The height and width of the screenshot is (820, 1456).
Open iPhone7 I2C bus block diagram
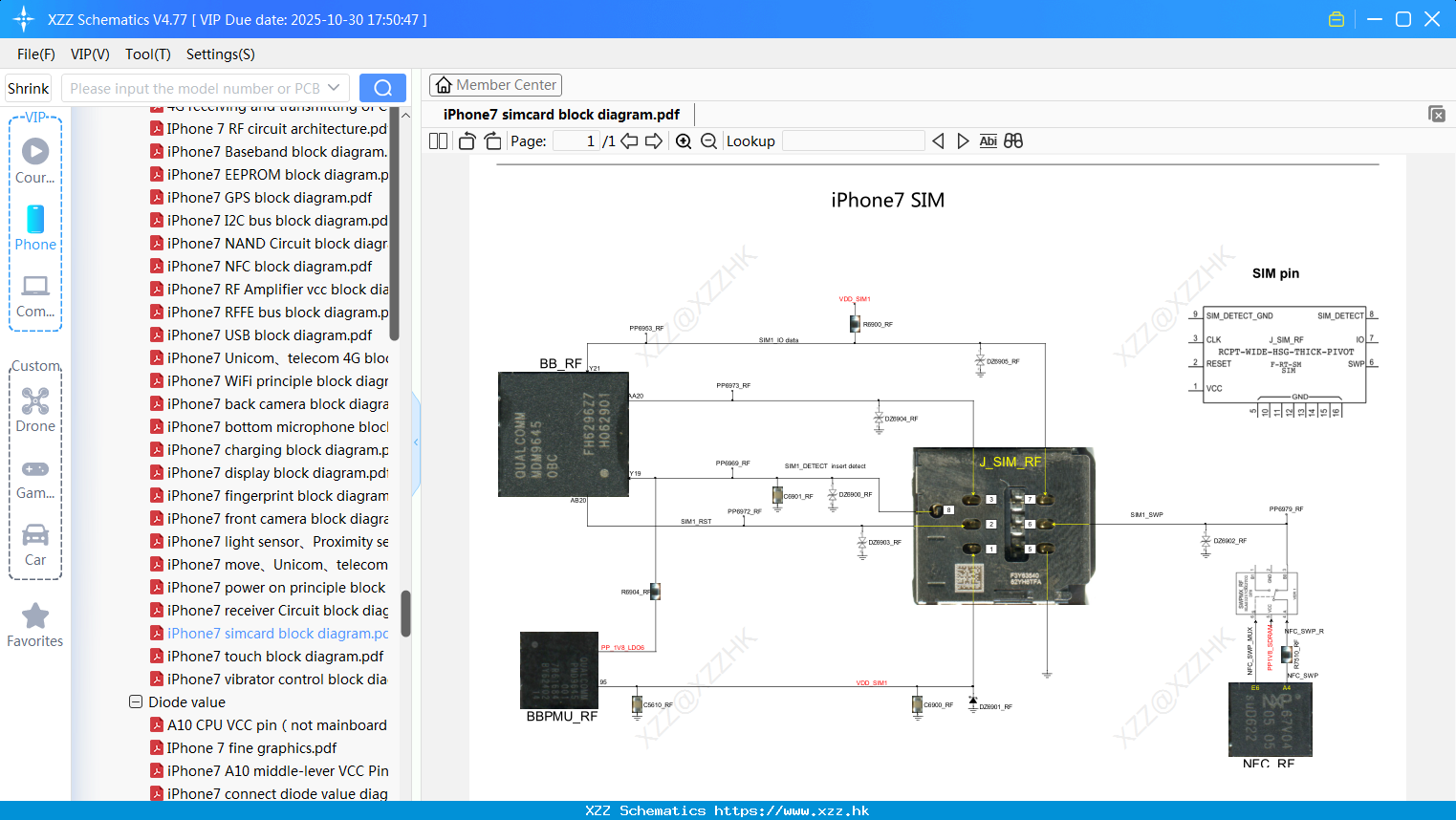(x=269, y=221)
